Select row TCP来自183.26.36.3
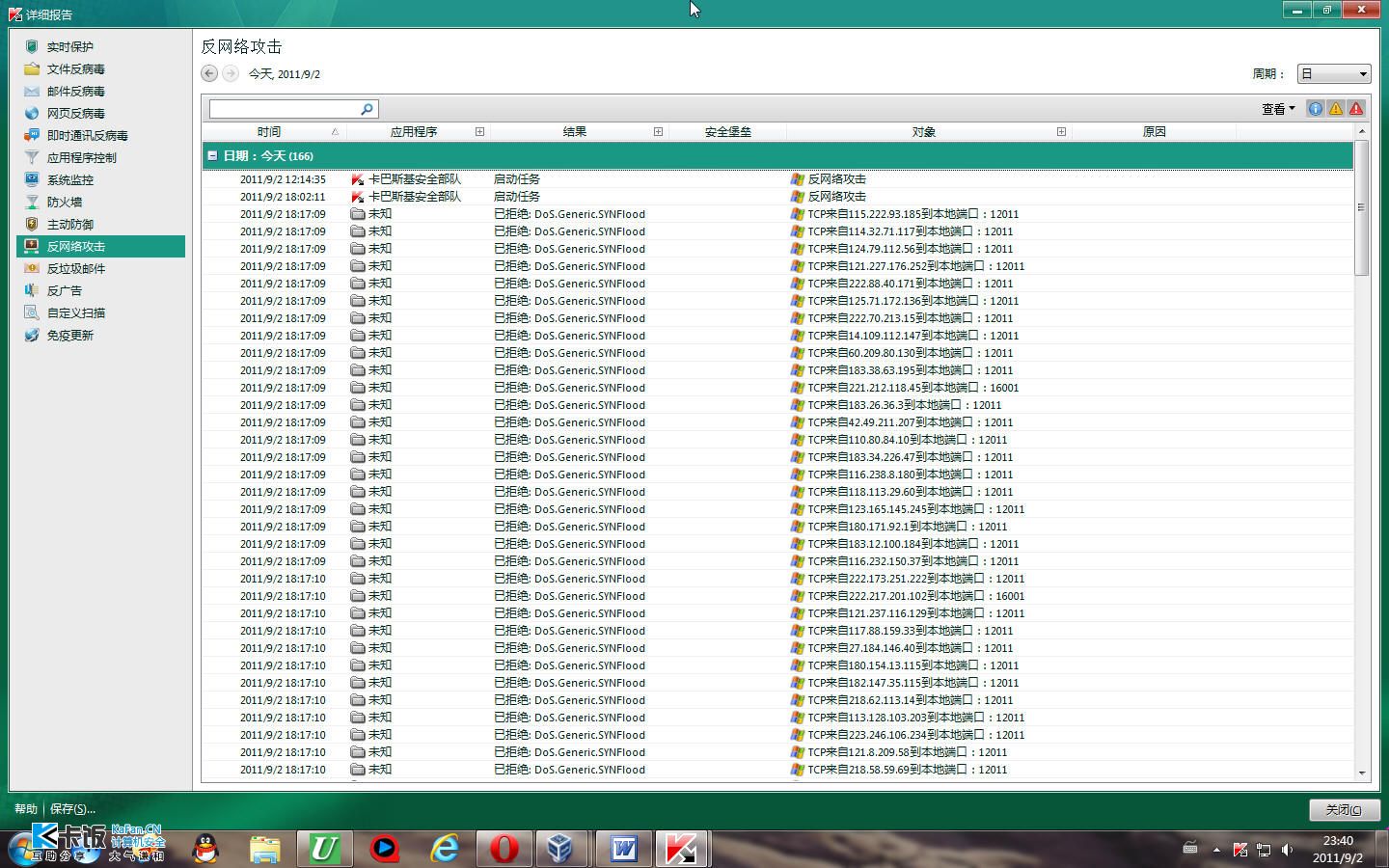 [777, 405]
